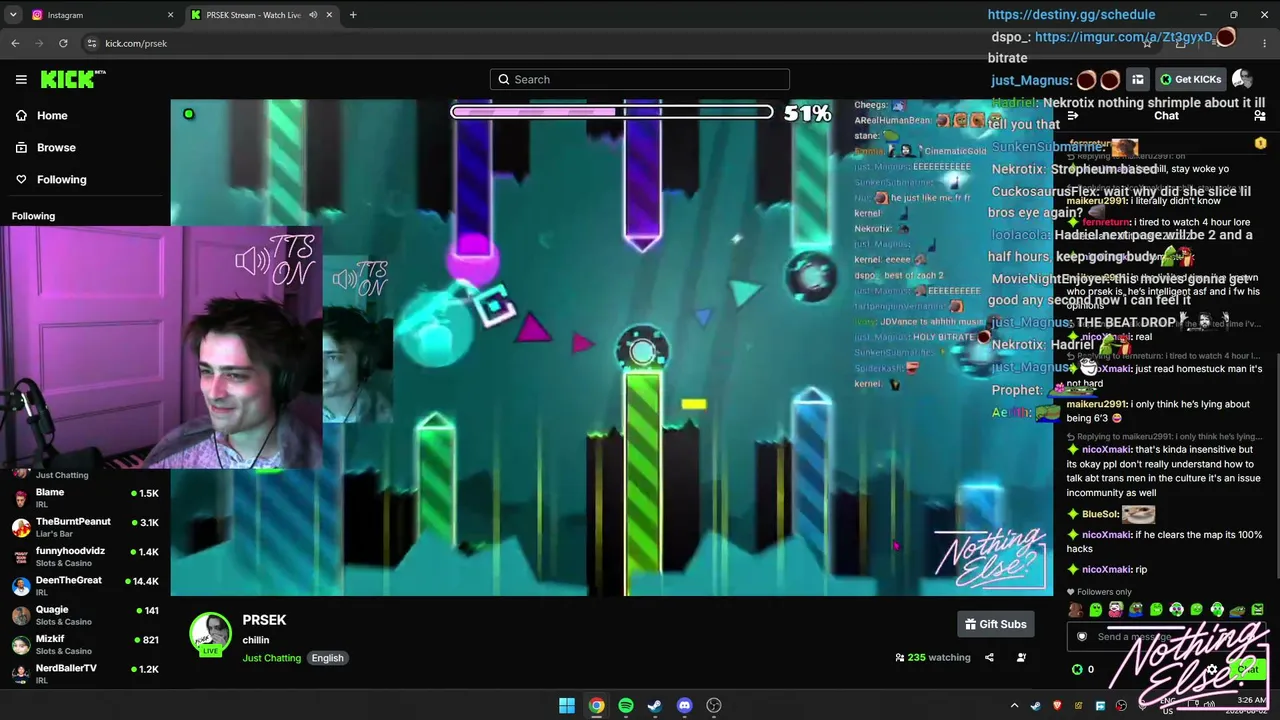Click the gold hexagon badge in chat
Viewport: 1280px width, 720px height.
[1260, 143]
